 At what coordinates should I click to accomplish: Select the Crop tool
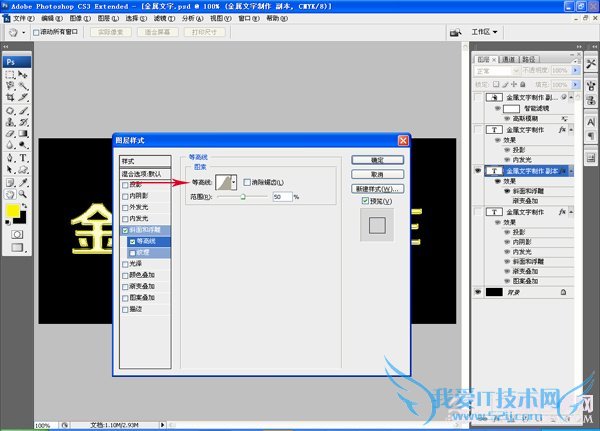tap(10, 97)
